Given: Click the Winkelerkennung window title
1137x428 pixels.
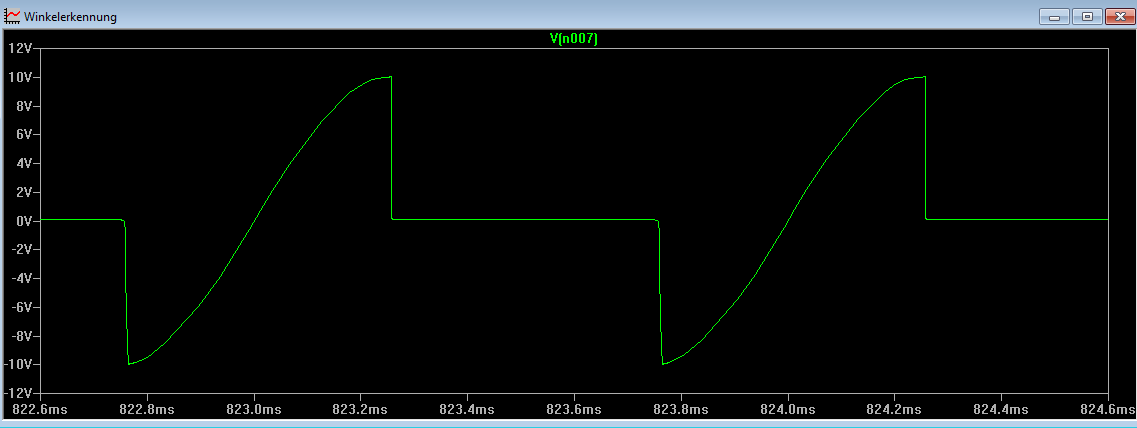Looking at the screenshot, I should coord(70,16).
